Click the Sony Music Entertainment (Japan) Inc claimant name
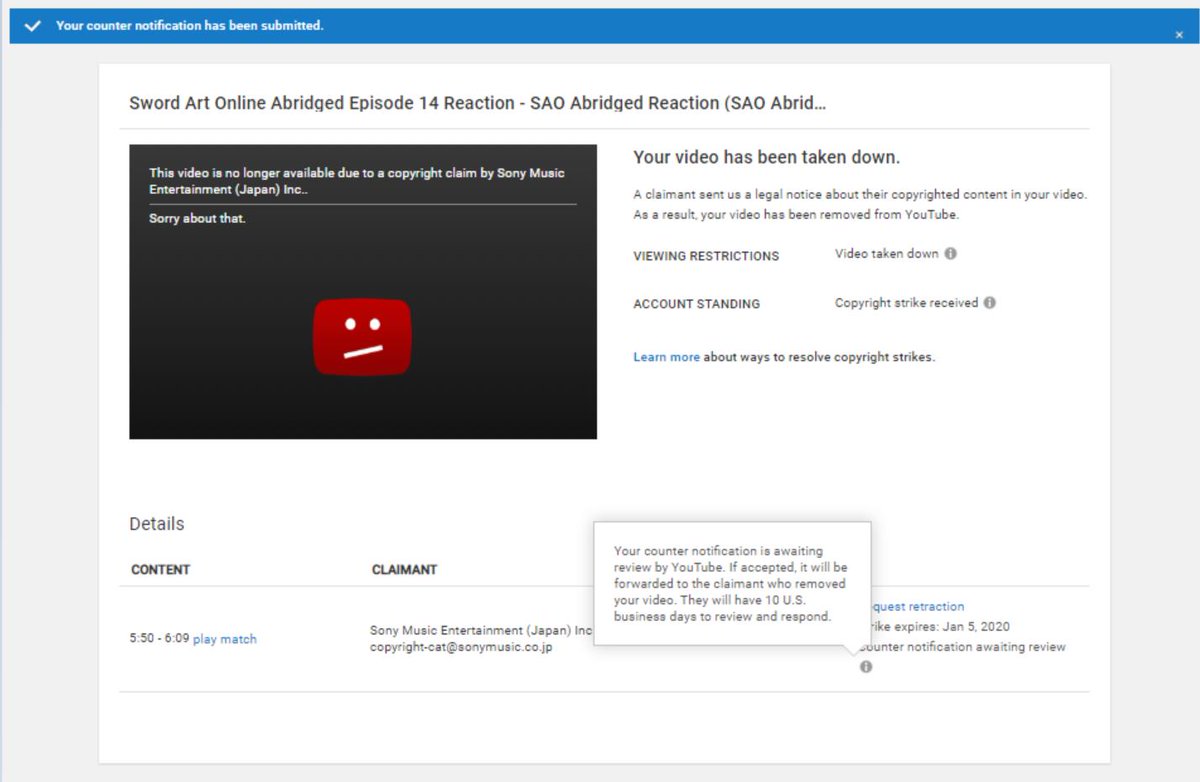 (481, 631)
